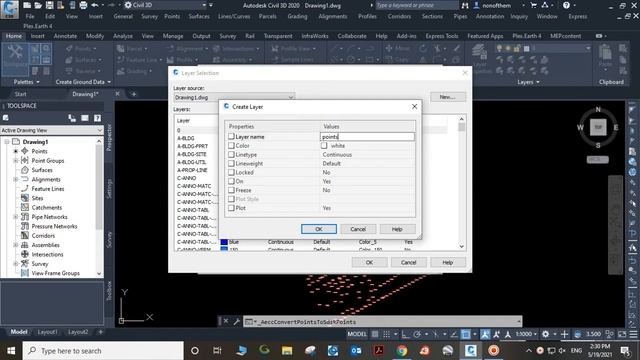Open the Palettes panel dropdown
This screenshot has height=360, width=640.
coord(27,82)
